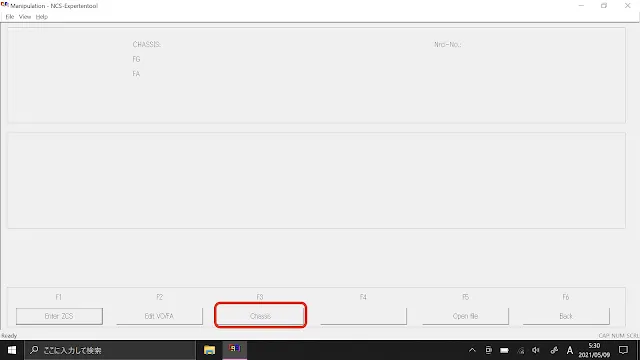Choose the Open file button
This screenshot has width=640, height=360.
(x=465, y=316)
